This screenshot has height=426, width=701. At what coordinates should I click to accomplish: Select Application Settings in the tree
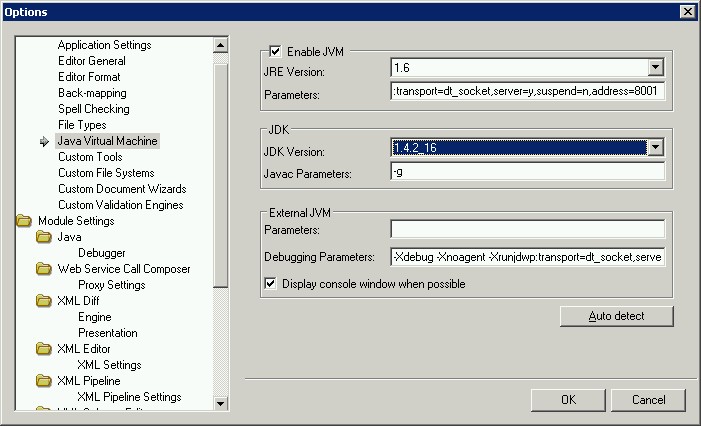(x=104, y=45)
